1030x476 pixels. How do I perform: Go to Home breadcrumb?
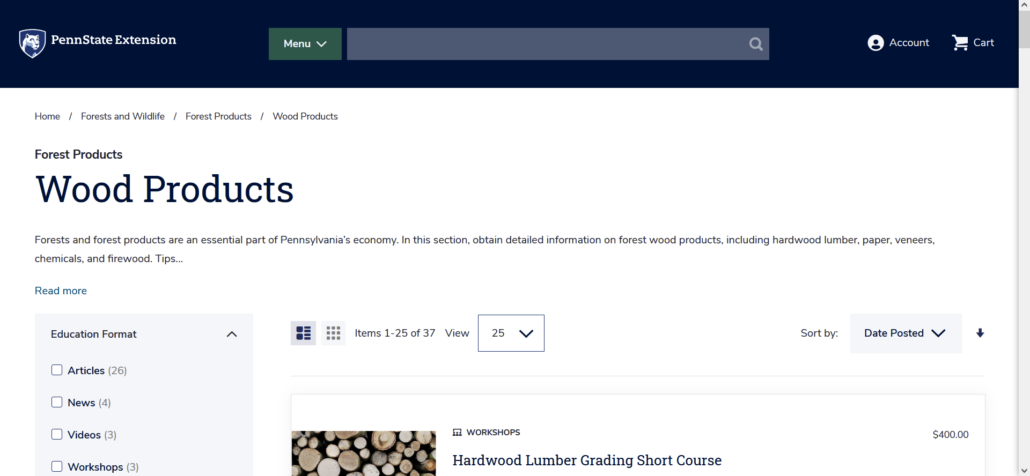[47, 116]
